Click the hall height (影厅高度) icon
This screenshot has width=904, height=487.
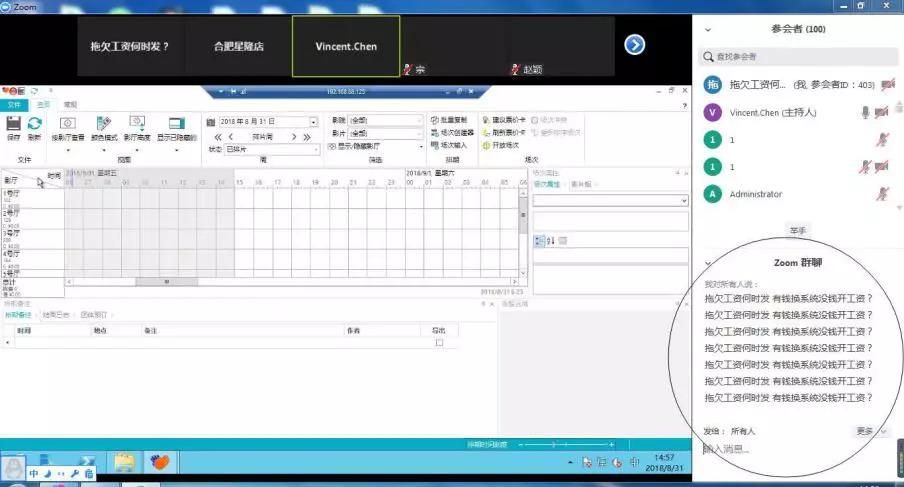pyautogui.click(x=137, y=123)
